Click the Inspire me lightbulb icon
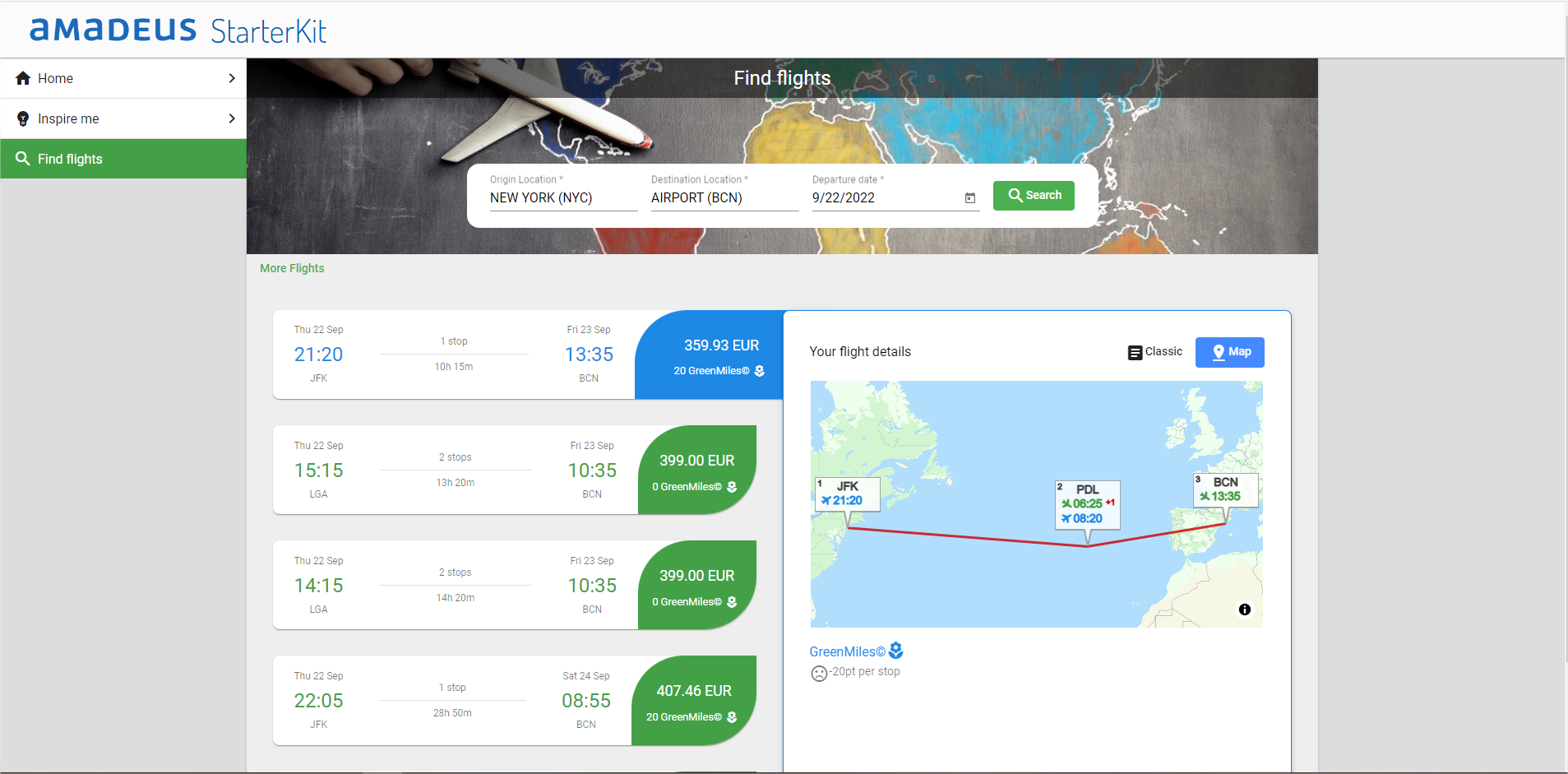Image resolution: width=1568 pixels, height=774 pixels. pos(23,118)
